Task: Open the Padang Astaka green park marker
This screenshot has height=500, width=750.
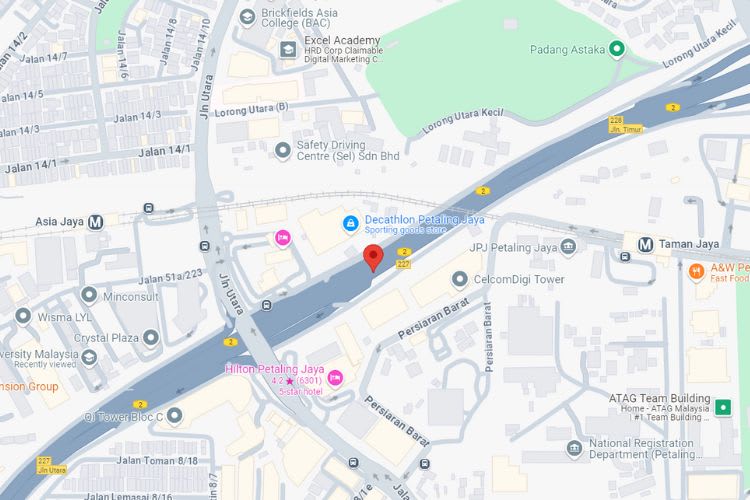Action: (617, 49)
